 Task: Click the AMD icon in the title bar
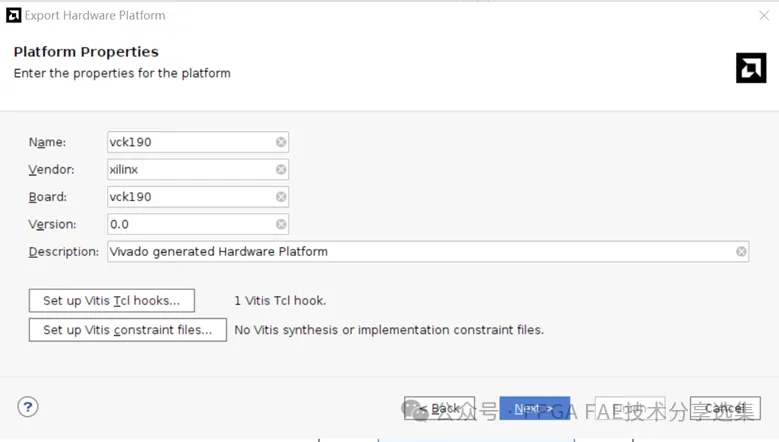(x=13, y=15)
